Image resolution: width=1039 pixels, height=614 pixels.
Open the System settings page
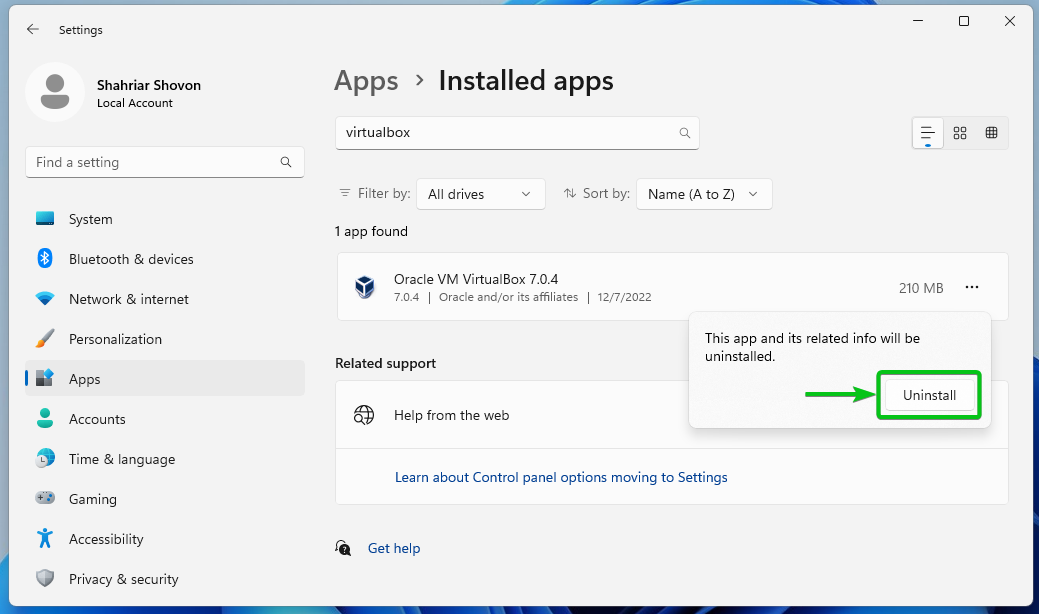[x=90, y=219]
